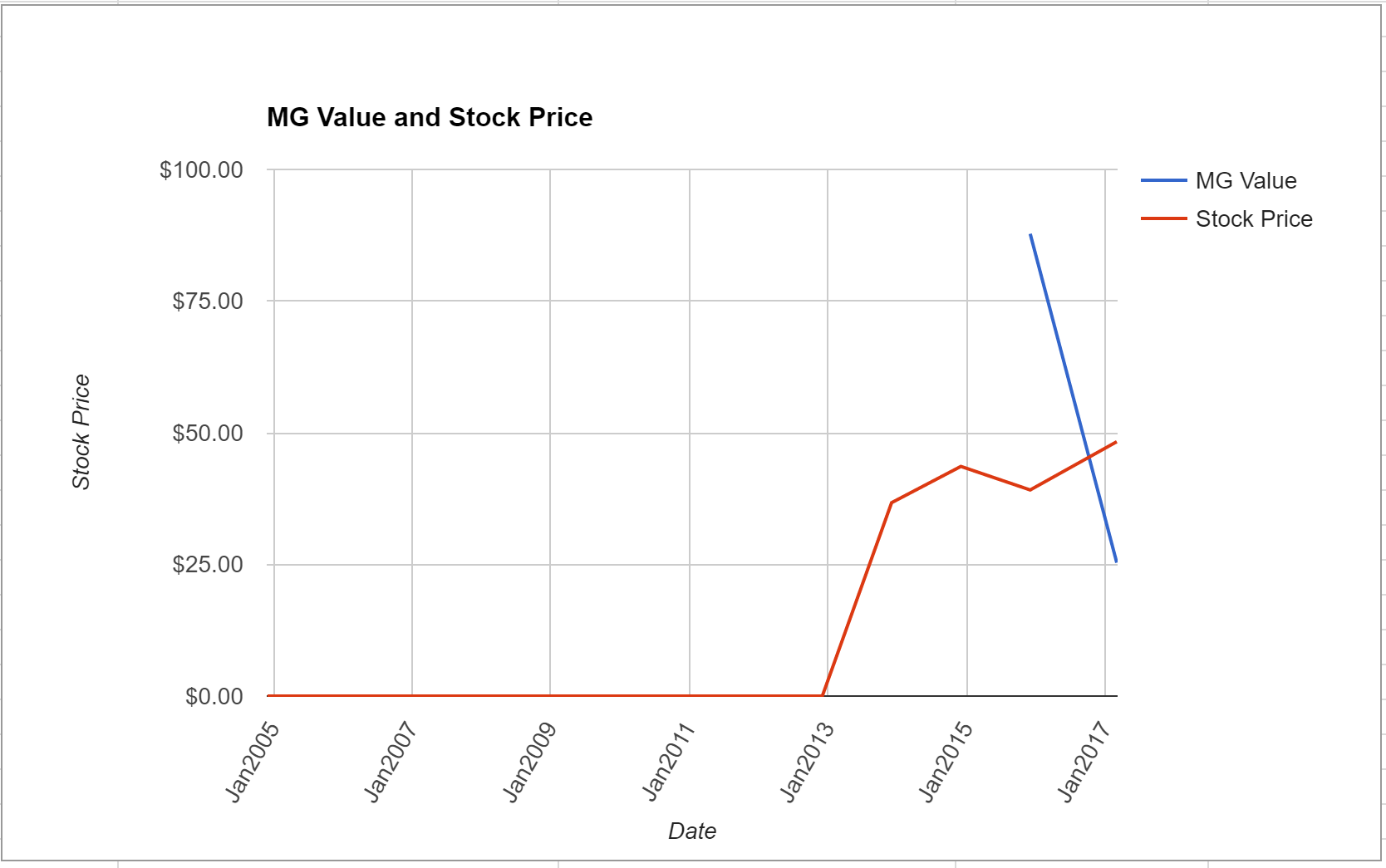The image size is (1386, 868).
Task: Click the $25.00 axis label
Action: (208, 564)
